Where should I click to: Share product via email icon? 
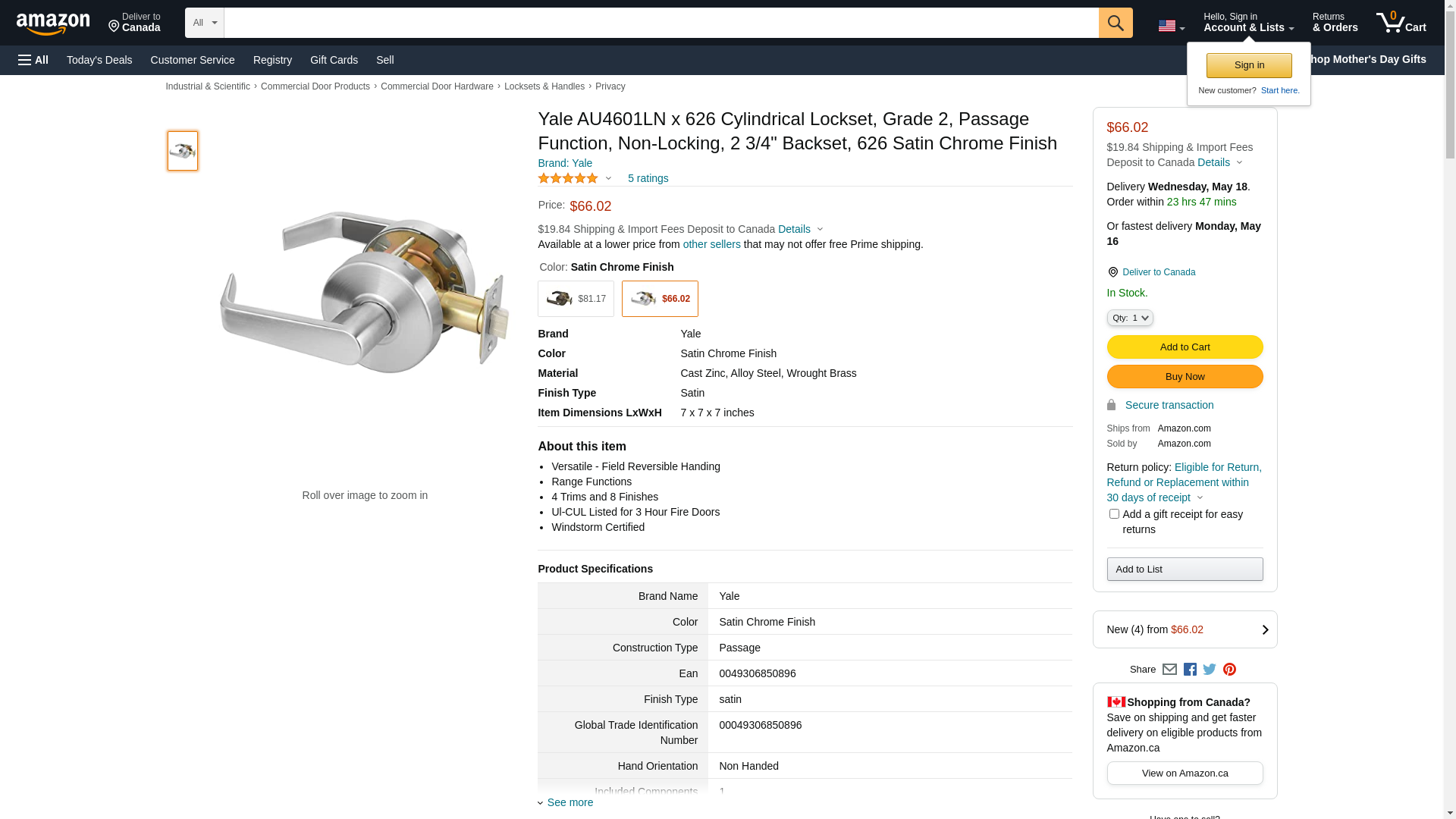point(1169,670)
